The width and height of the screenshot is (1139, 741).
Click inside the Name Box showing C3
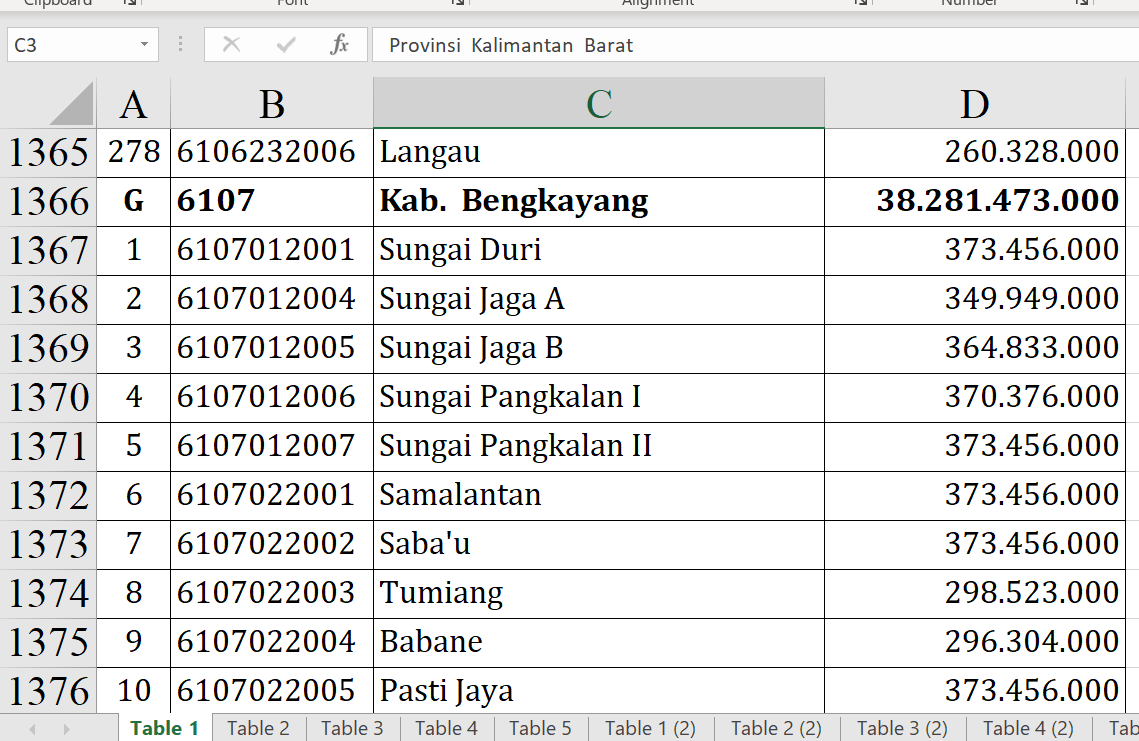[70, 45]
